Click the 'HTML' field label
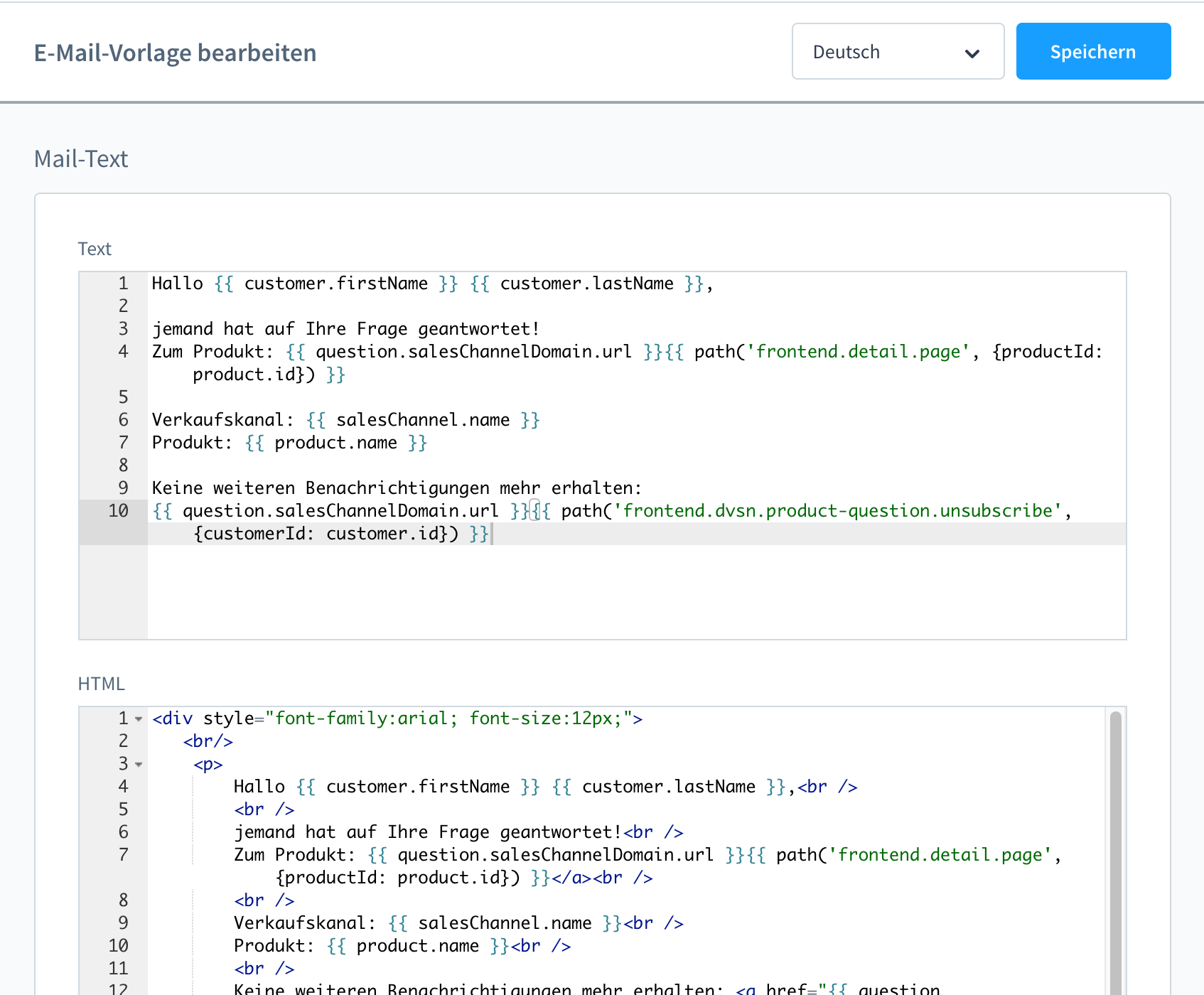The width and height of the screenshot is (1204, 995). [101, 684]
